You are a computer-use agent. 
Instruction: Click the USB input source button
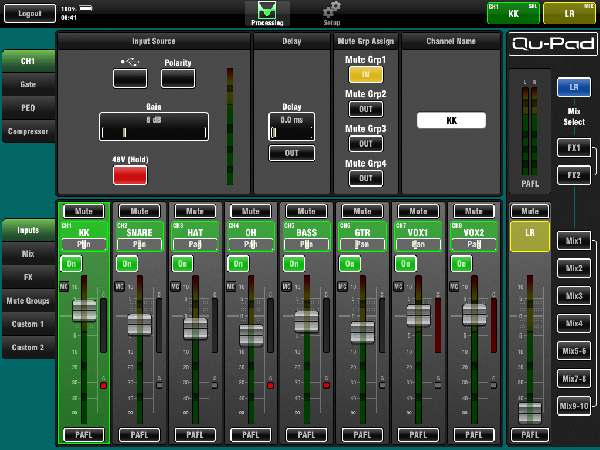click(x=129, y=78)
